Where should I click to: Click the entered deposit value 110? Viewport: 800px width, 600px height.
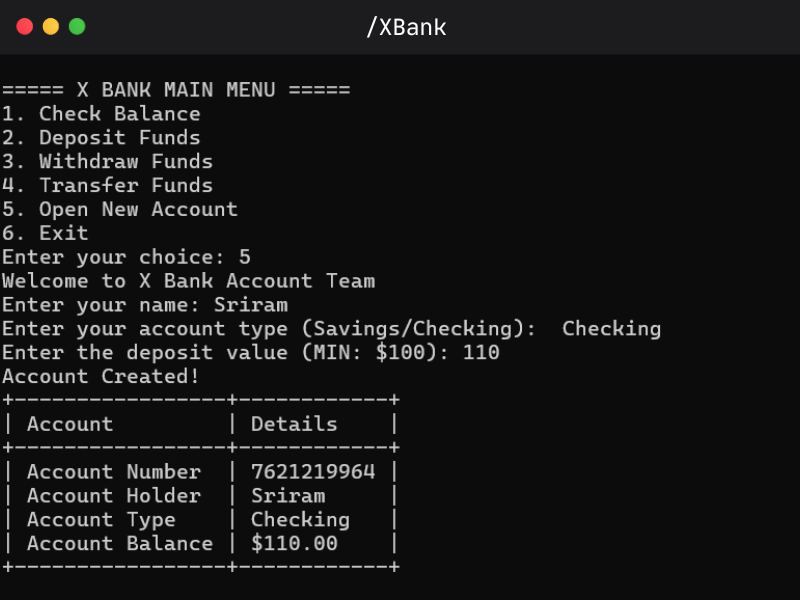coord(481,353)
